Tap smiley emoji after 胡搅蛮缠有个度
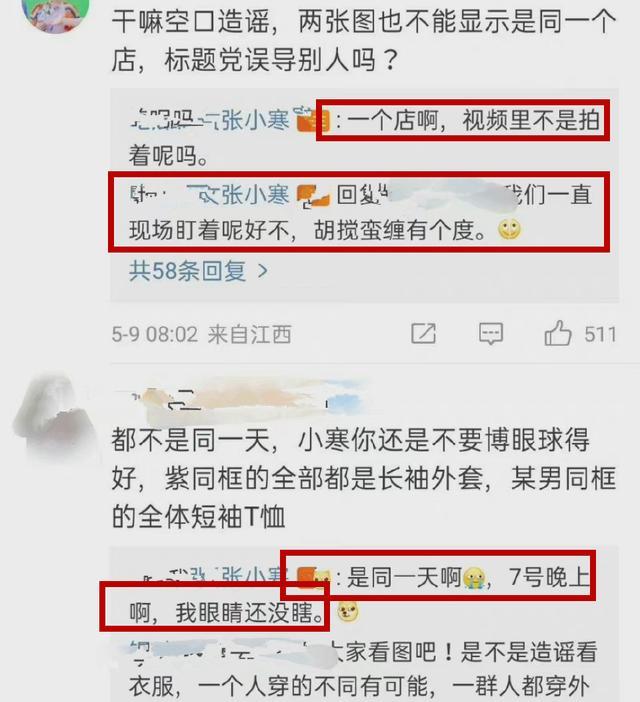This screenshot has height=702, width=640. pyautogui.click(x=509, y=230)
